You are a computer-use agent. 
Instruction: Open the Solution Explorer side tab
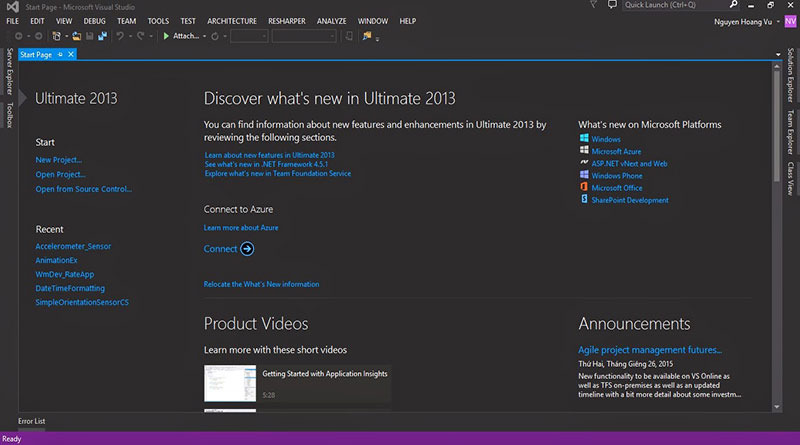click(x=790, y=75)
